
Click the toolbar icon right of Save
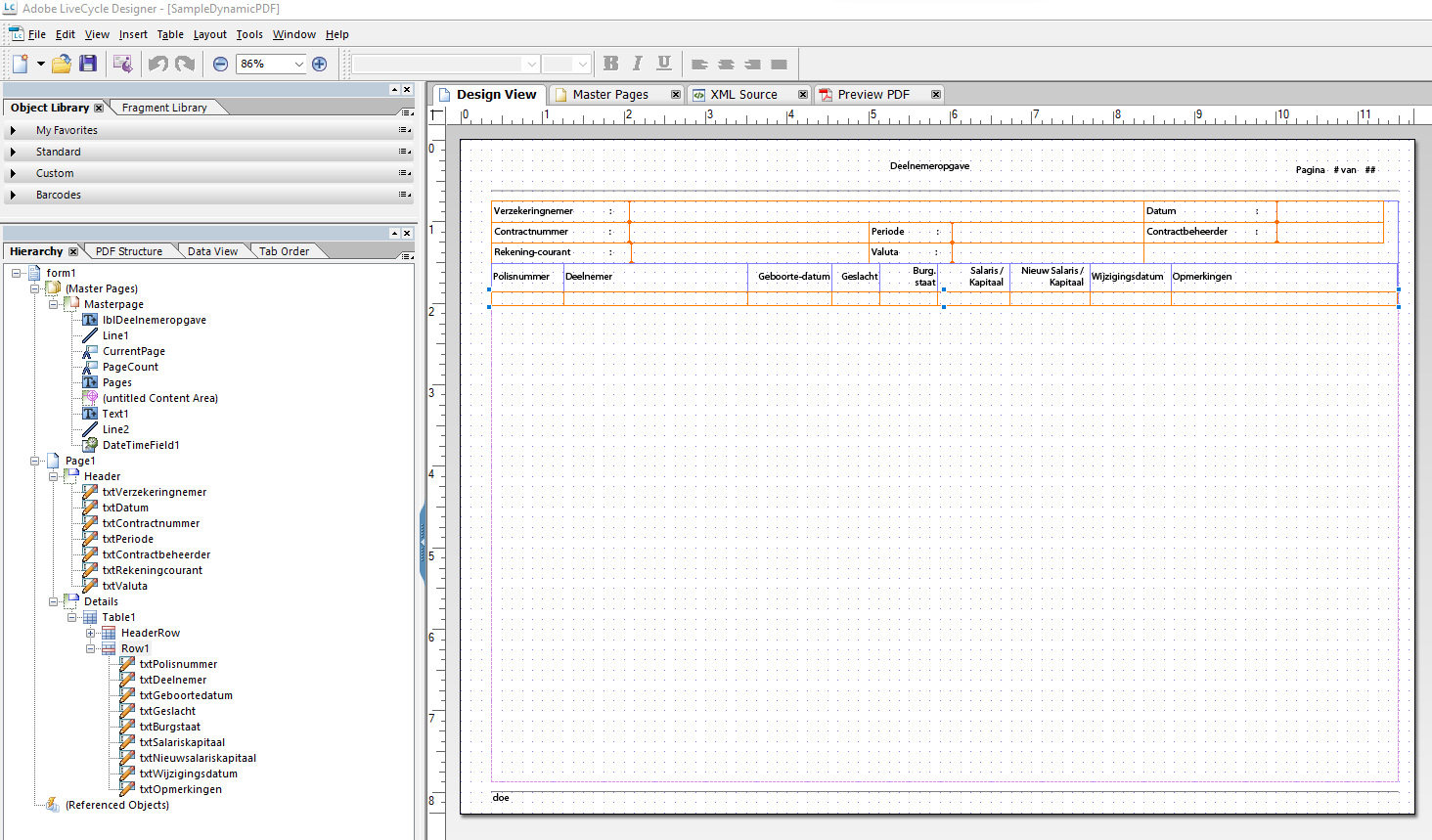tap(122, 64)
